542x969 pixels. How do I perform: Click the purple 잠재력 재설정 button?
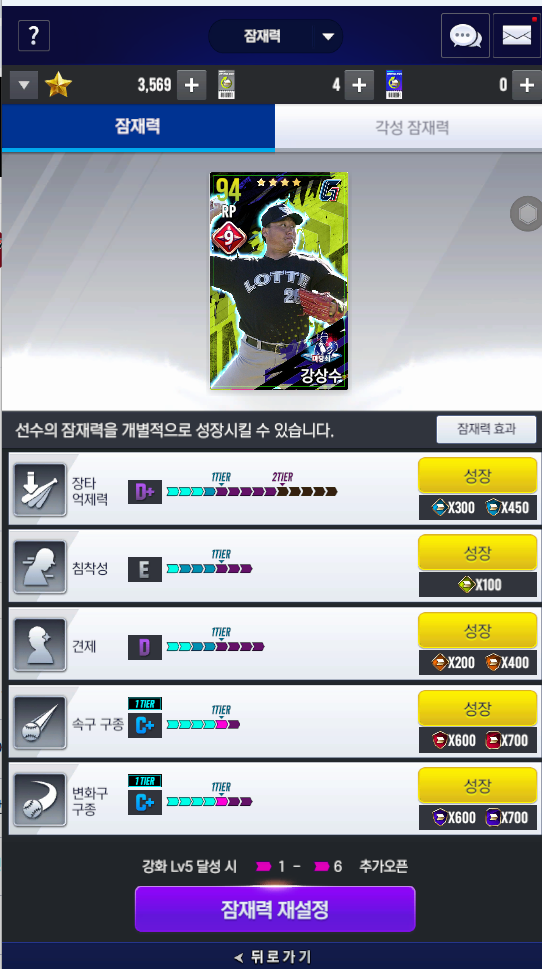tap(275, 909)
